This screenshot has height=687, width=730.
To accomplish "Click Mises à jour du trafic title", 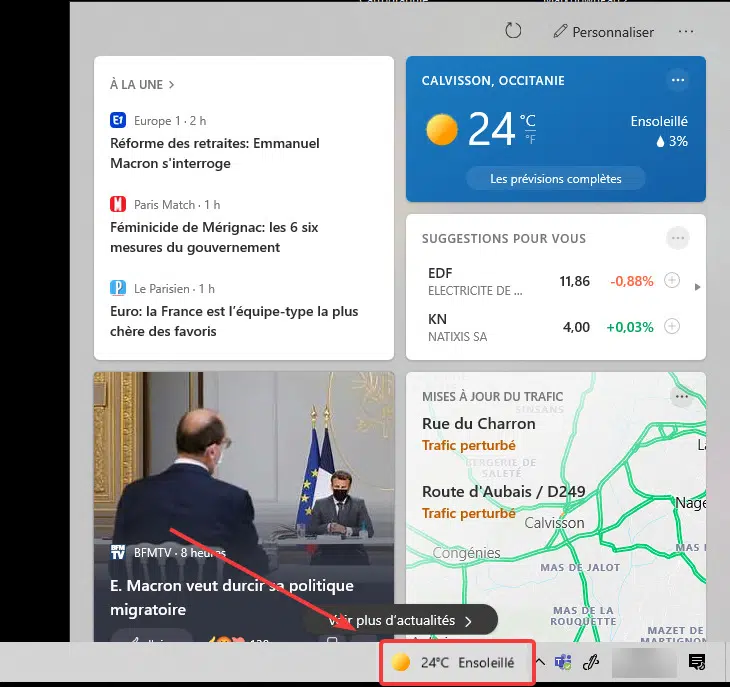I will click(x=492, y=397).
